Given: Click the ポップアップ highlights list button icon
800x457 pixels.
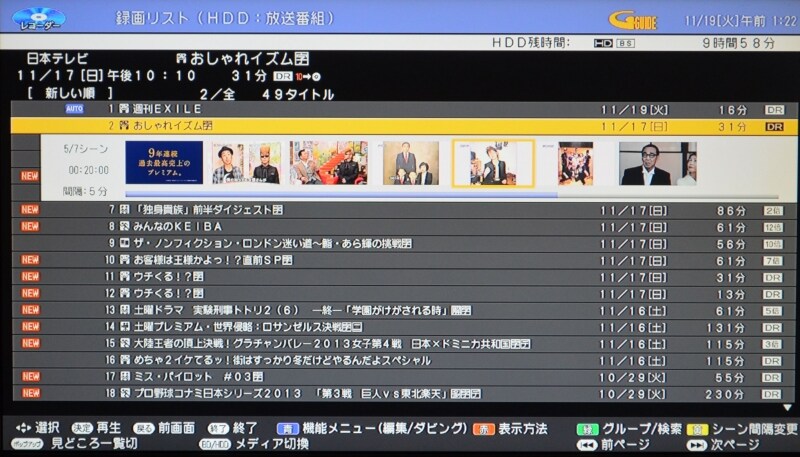Looking at the screenshot, I should [x=29, y=445].
